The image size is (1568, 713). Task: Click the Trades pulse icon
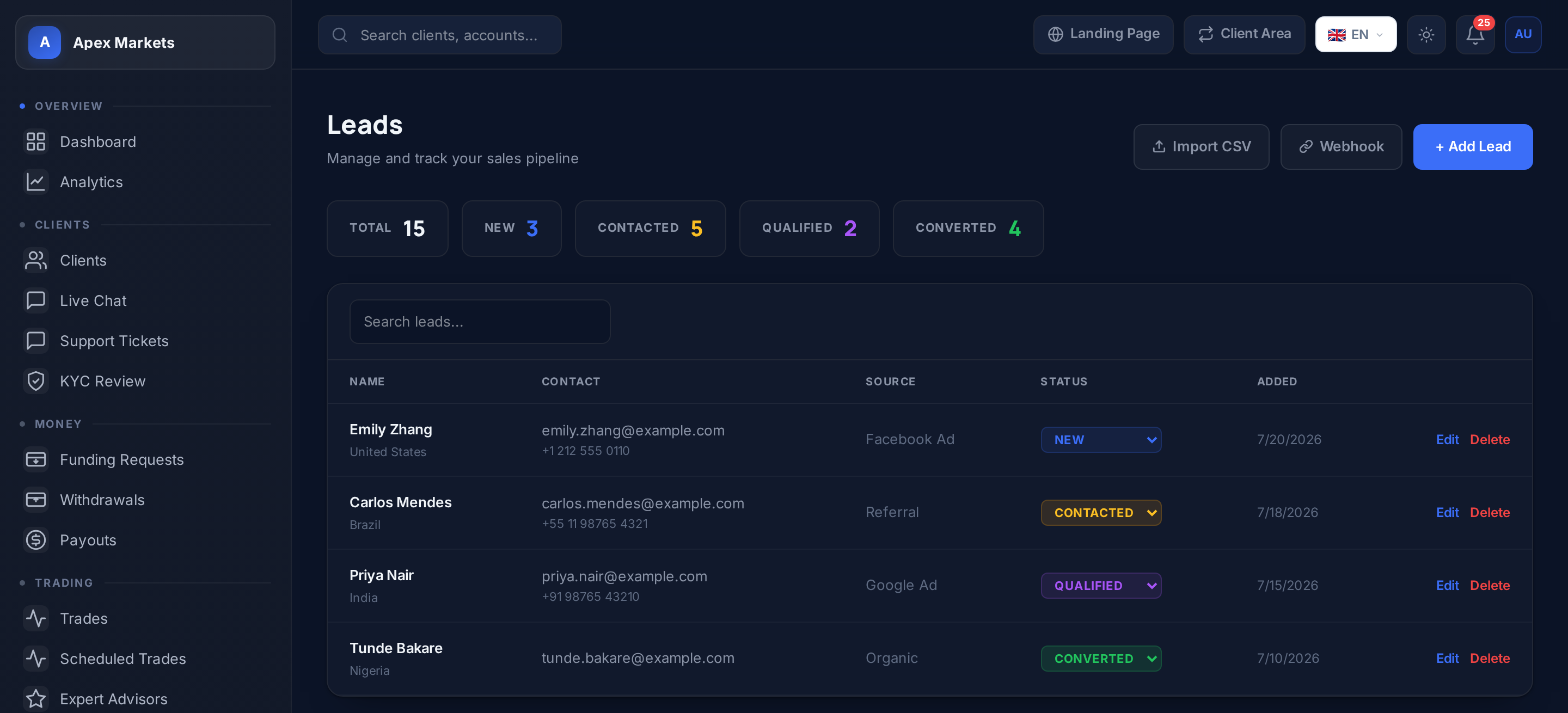pos(36,618)
